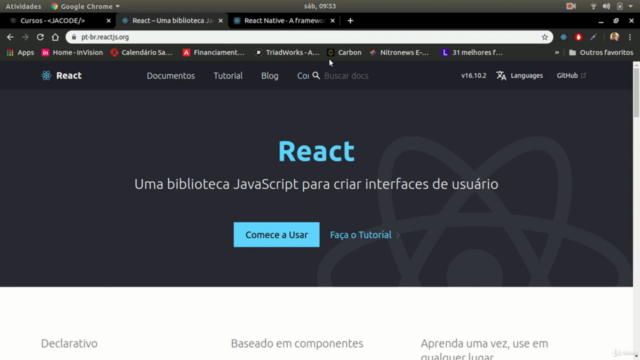The height and width of the screenshot is (360, 640).
Task: Click the search magnifier icon
Action: 316,76
